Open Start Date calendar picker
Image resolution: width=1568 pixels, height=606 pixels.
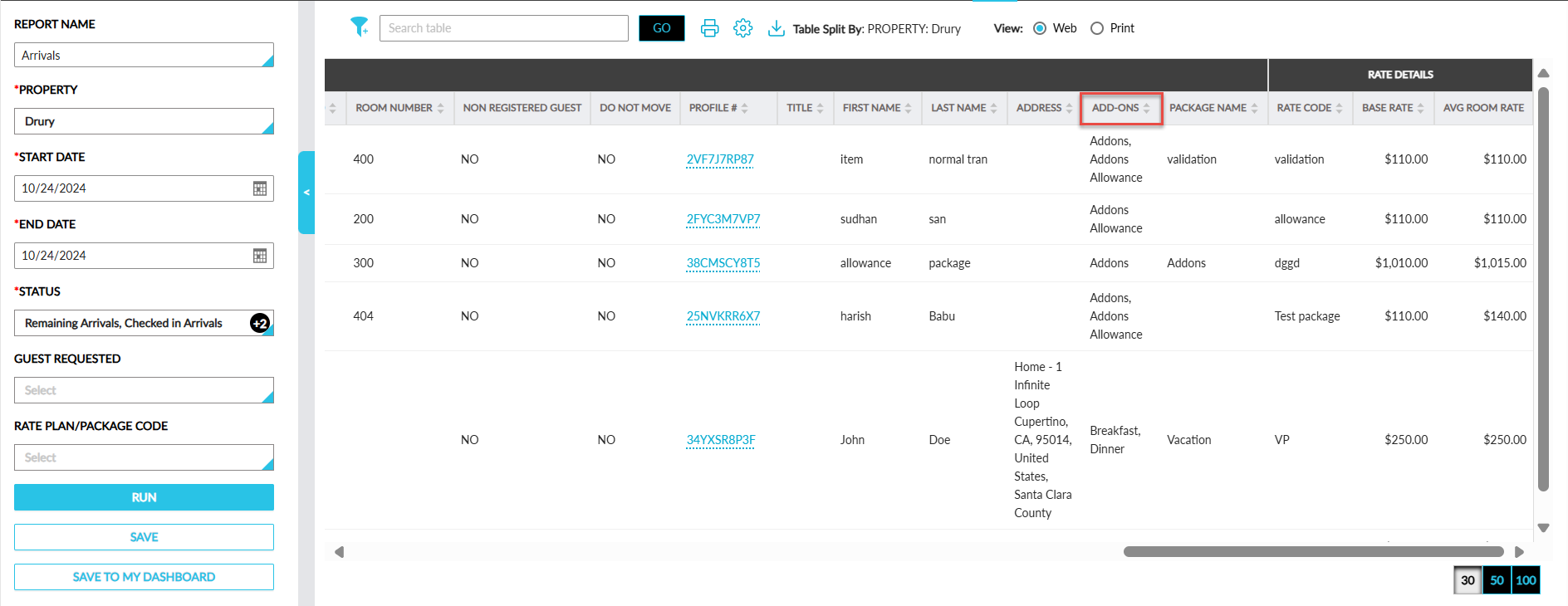click(x=260, y=188)
